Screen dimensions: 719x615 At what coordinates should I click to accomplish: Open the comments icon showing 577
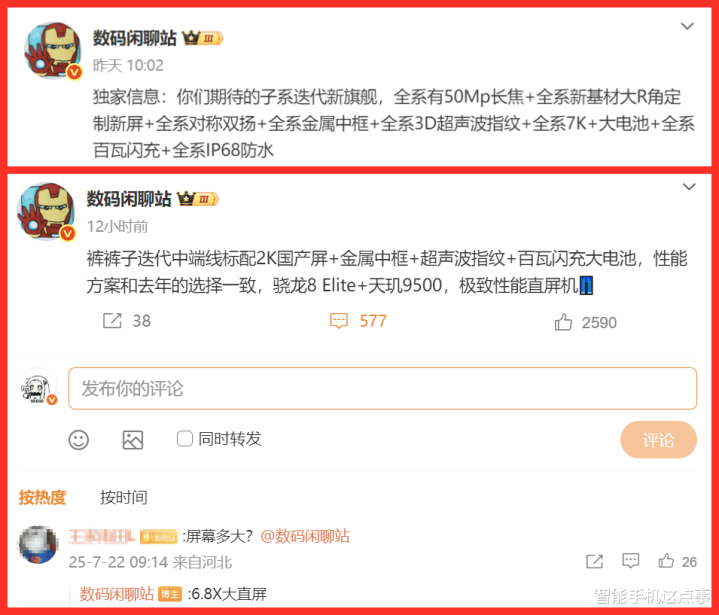pyautogui.click(x=339, y=321)
